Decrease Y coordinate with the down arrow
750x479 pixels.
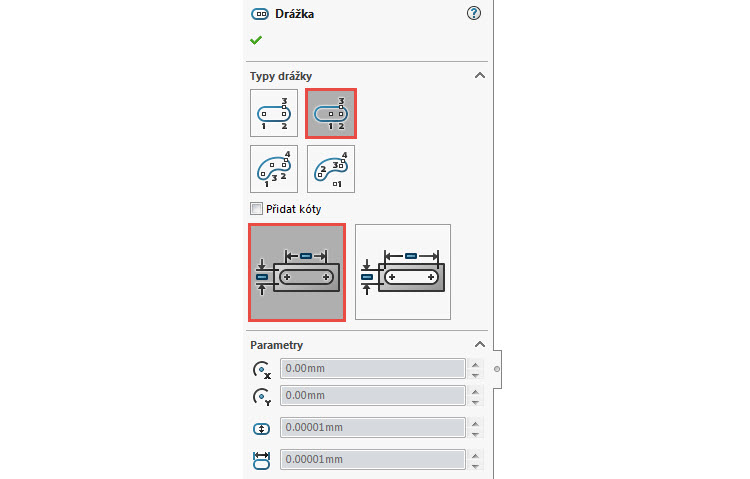click(x=474, y=403)
